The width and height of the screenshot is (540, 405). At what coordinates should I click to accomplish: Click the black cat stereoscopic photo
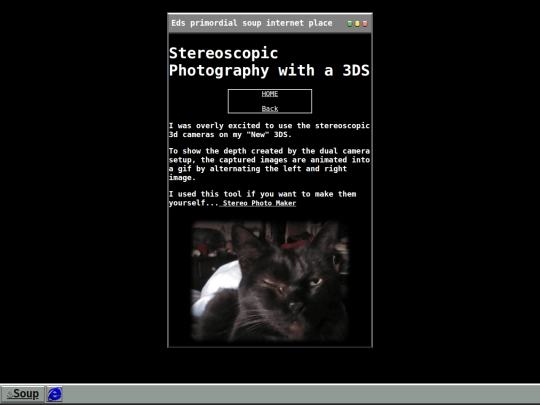[x=270, y=281]
